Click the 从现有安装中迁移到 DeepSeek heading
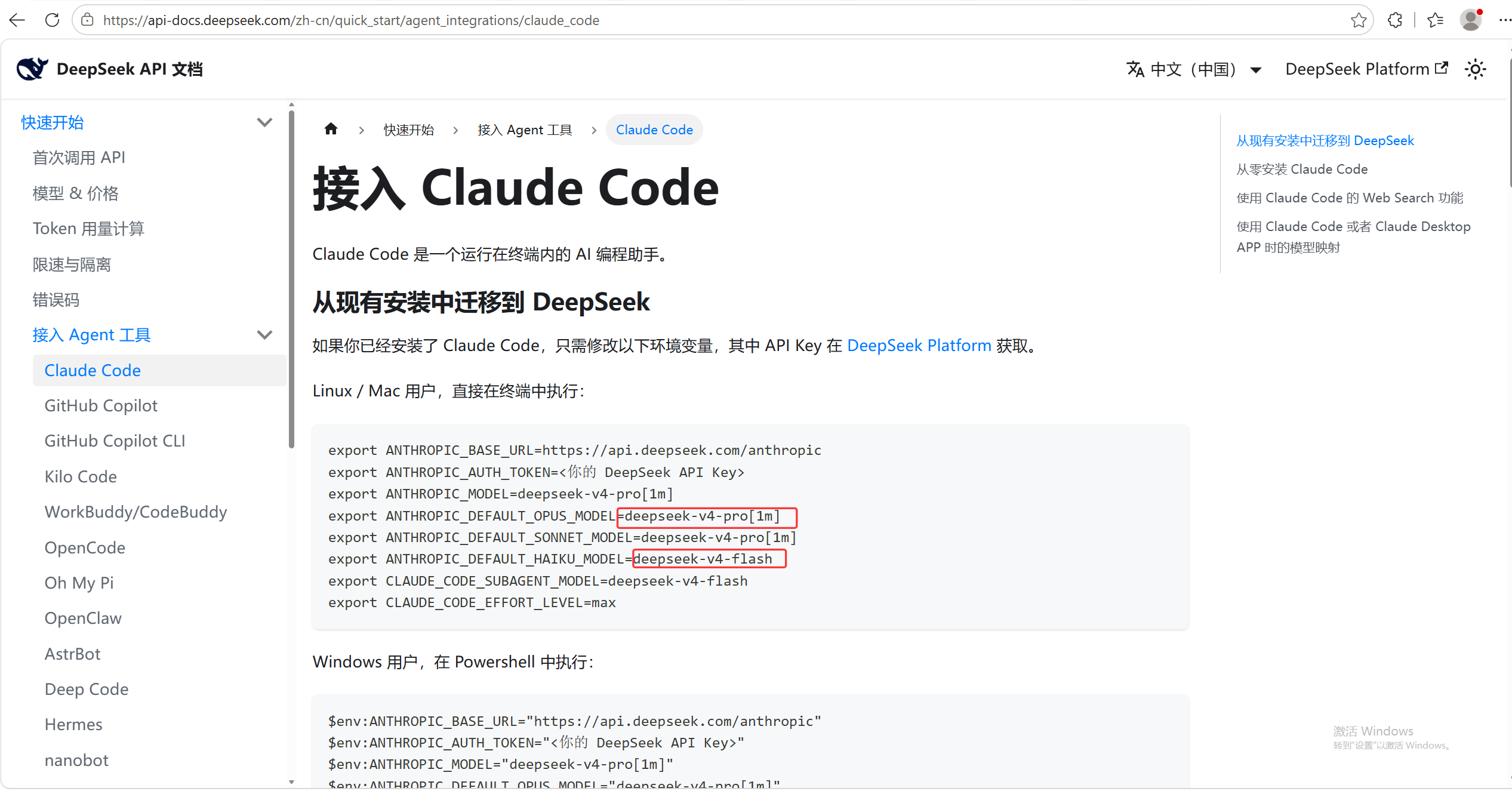 (x=481, y=302)
